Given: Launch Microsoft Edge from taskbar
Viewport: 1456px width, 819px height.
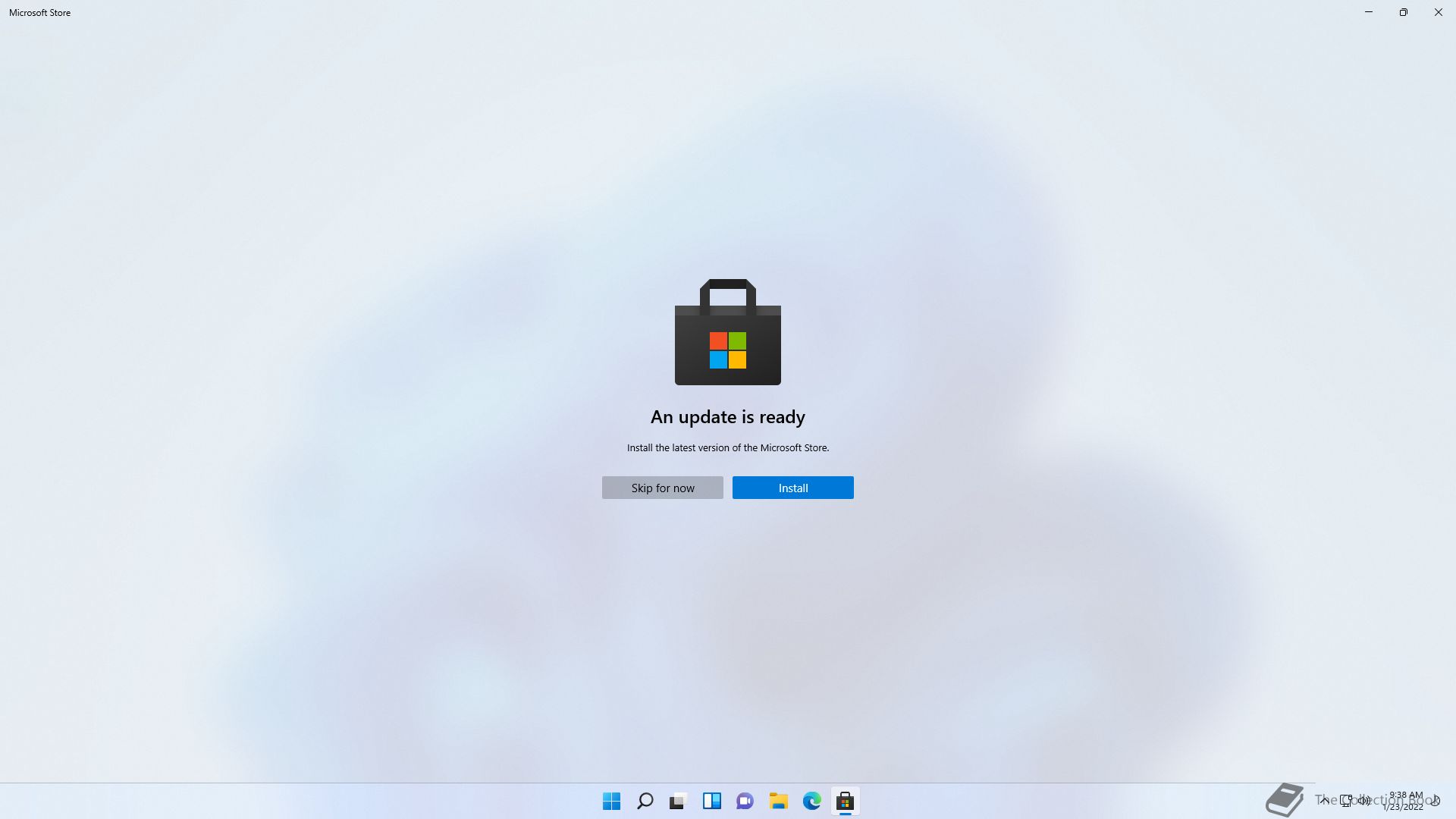Looking at the screenshot, I should tap(811, 801).
